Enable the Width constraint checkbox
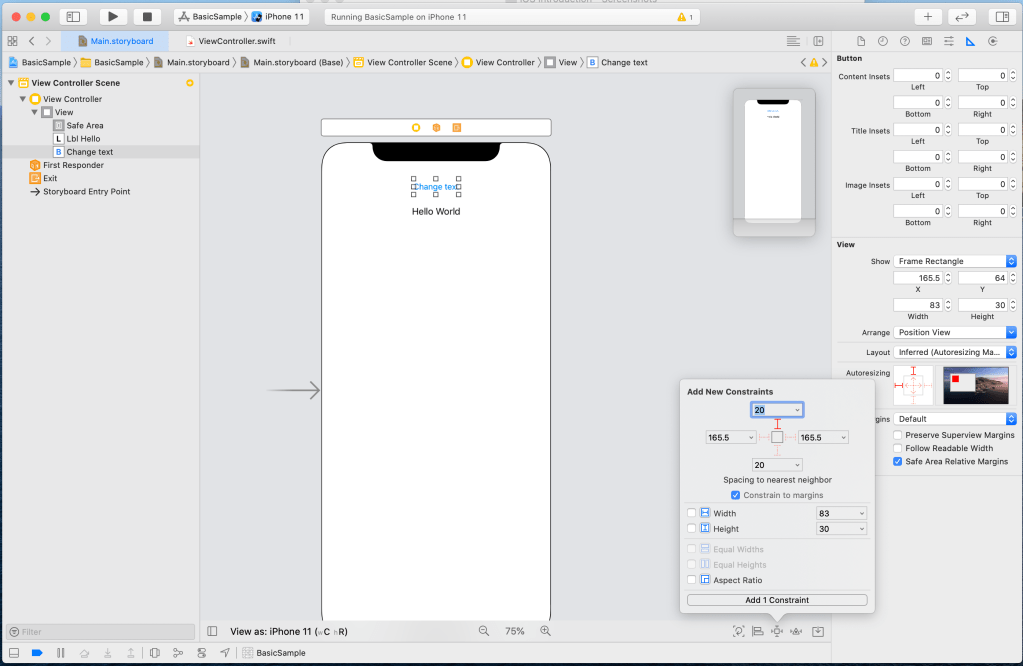This screenshot has width=1023, height=666. (x=691, y=513)
